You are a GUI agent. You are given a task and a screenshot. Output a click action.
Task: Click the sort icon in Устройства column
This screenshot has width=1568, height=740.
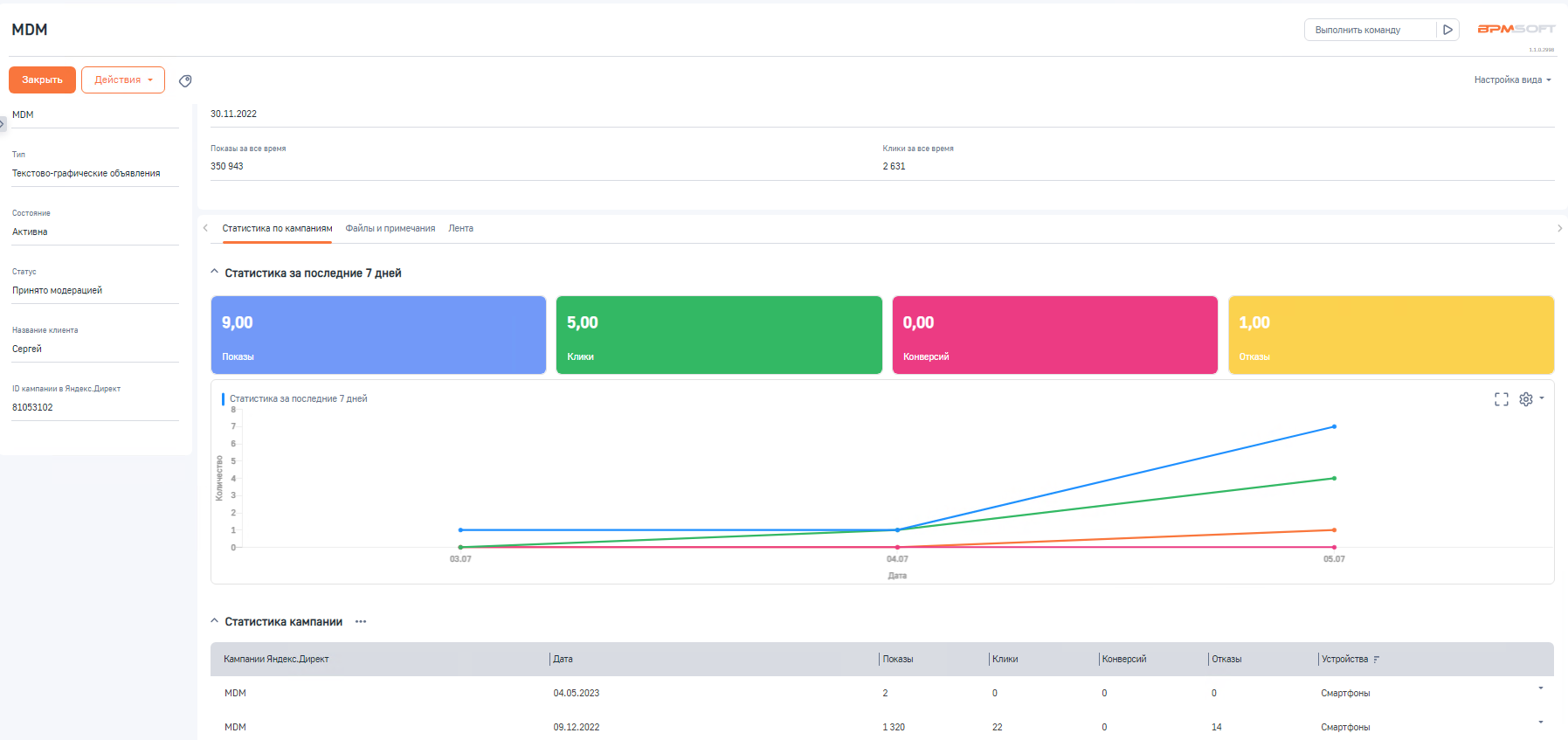[x=1377, y=660]
